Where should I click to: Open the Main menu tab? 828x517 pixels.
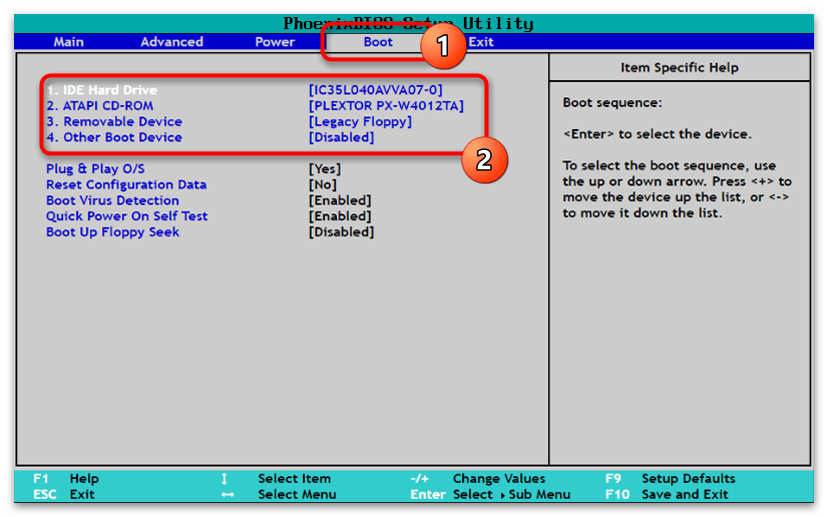68,42
